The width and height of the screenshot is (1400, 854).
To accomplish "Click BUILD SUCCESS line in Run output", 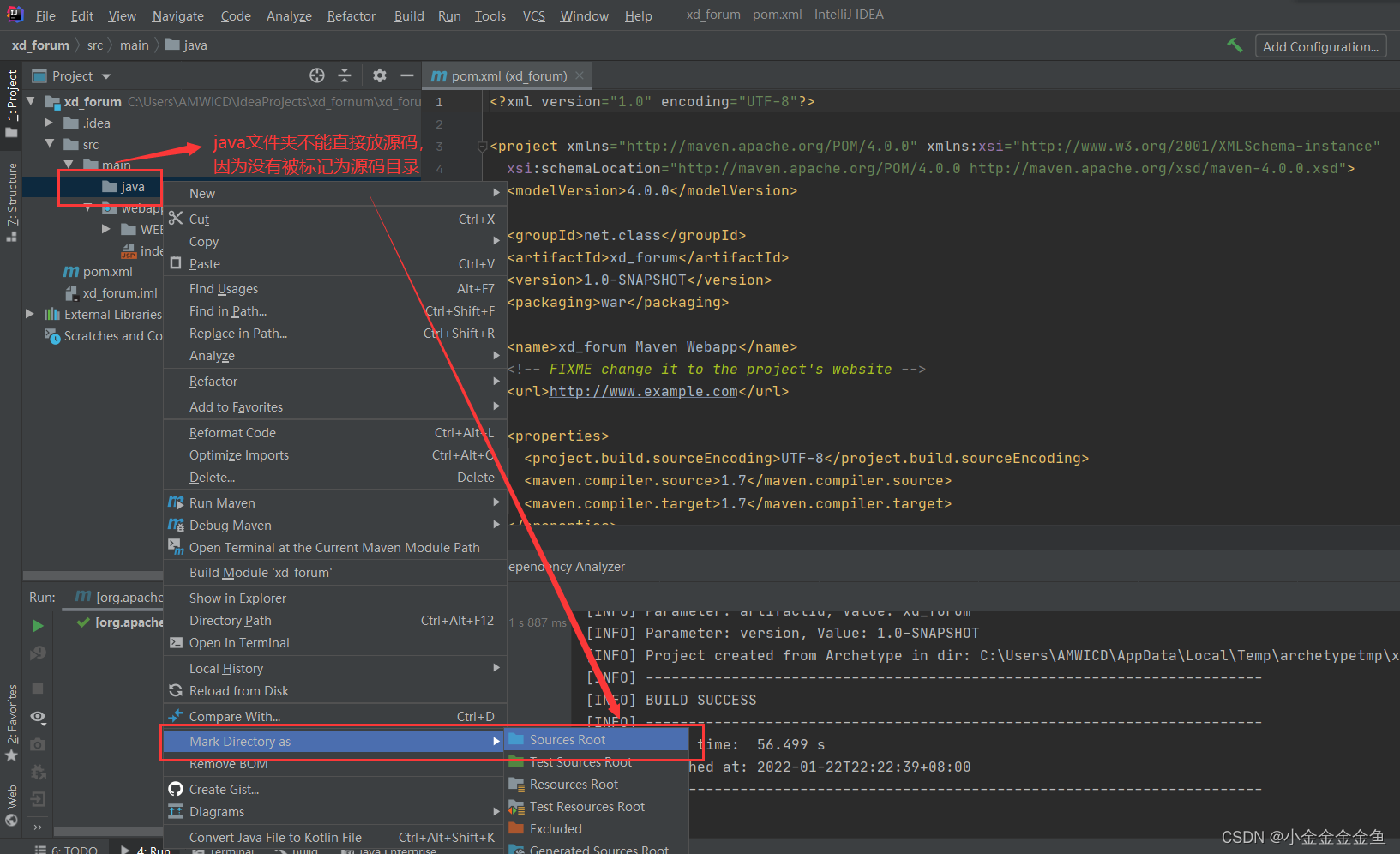I will [x=671, y=700].
